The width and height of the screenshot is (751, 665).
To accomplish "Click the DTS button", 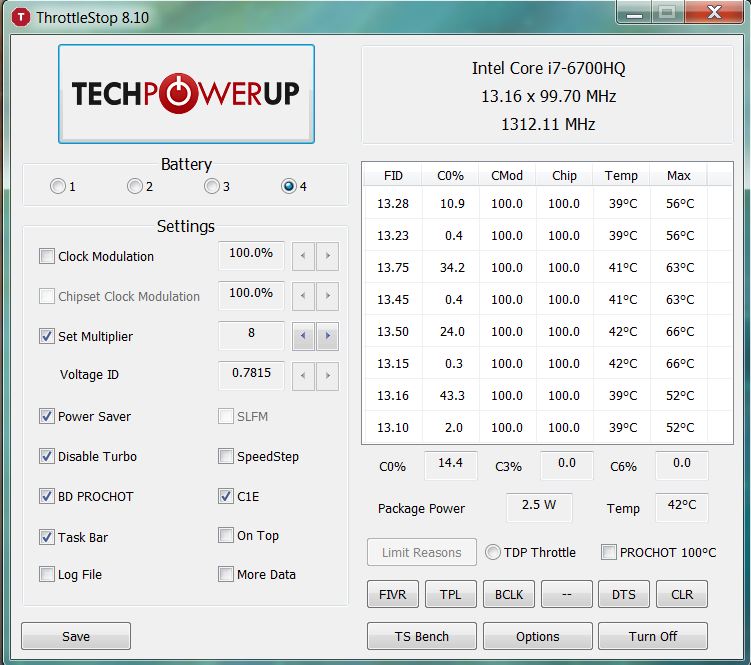I will [x=624, y=594].
